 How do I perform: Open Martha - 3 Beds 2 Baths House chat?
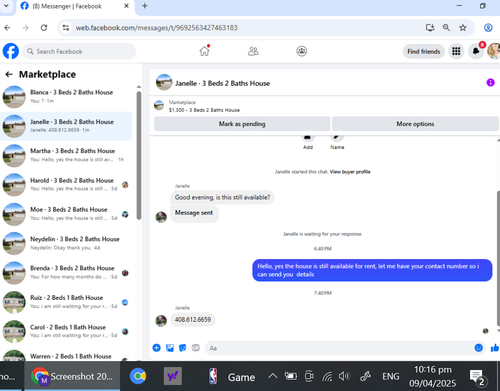pyautogui.click(x=67, y=155)
